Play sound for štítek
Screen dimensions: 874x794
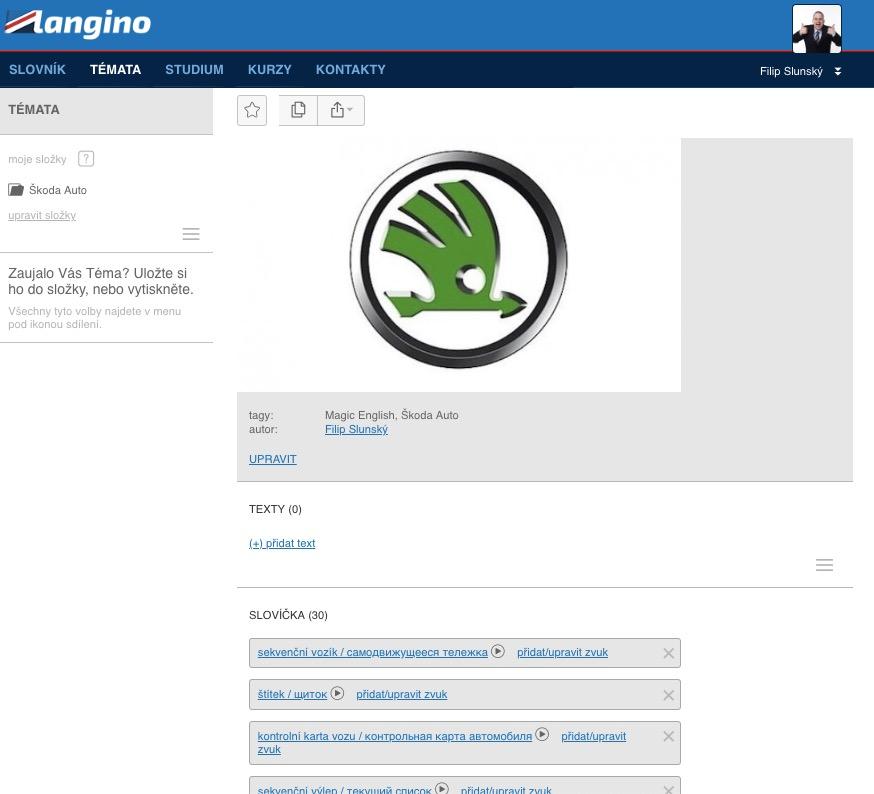(337, 693)
